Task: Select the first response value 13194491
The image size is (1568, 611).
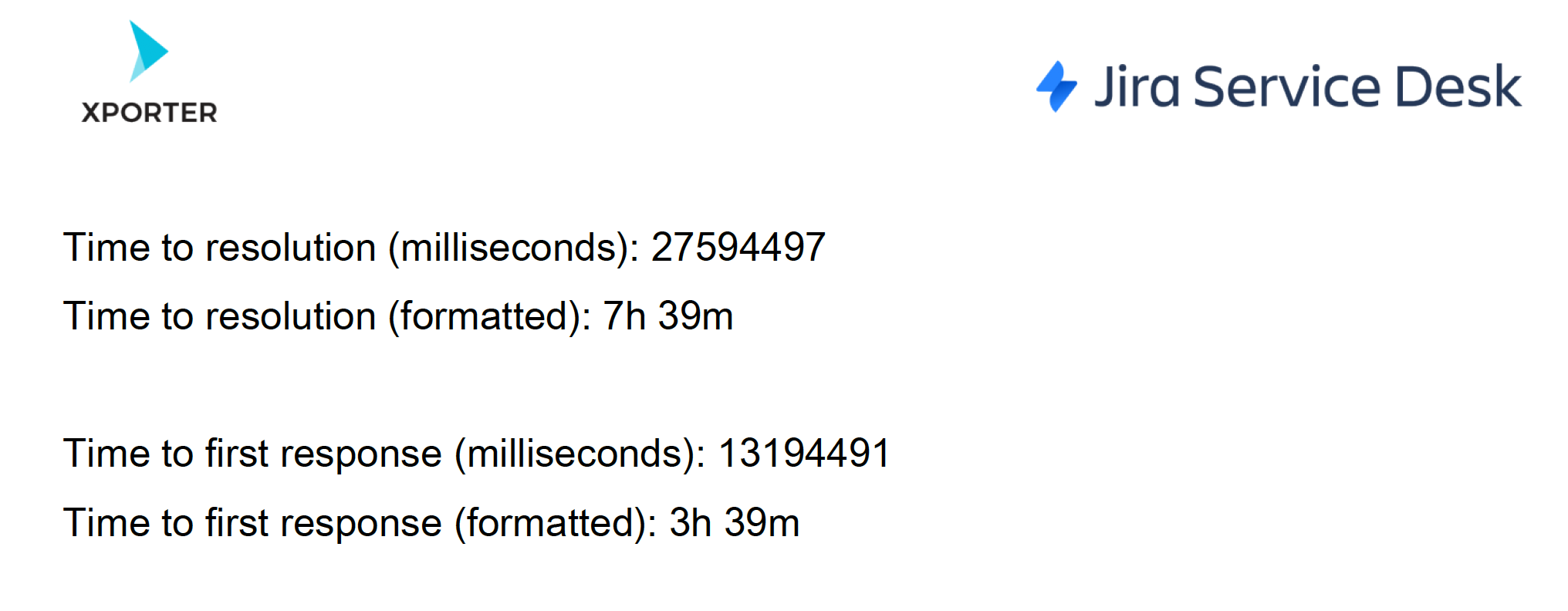Action: [804, 454]
